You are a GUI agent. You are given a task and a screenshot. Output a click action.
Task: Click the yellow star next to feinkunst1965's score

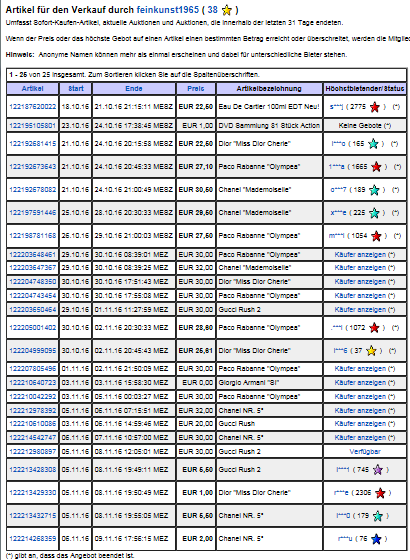227,10
